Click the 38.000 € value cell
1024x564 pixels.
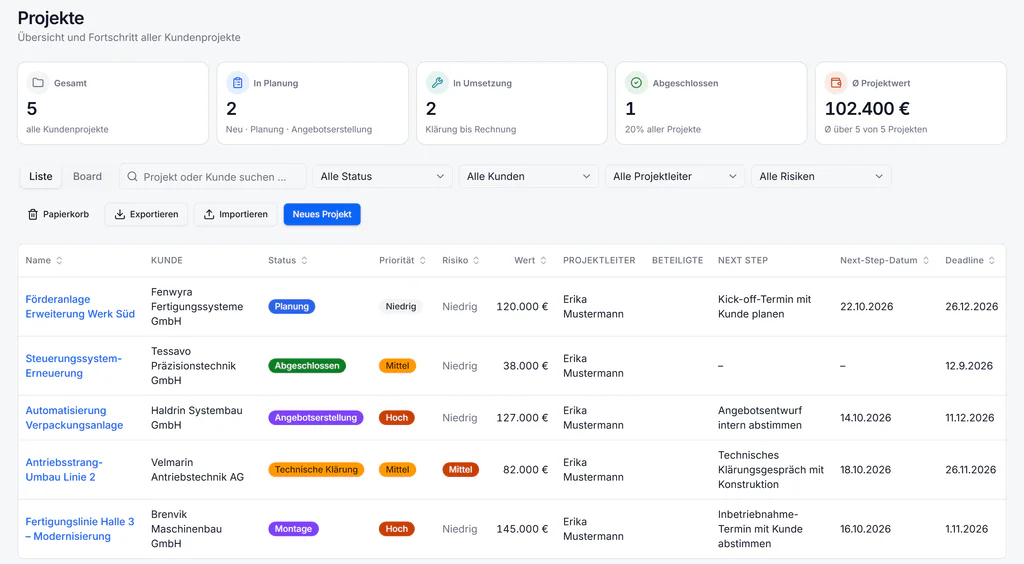(x=525, y=366)
